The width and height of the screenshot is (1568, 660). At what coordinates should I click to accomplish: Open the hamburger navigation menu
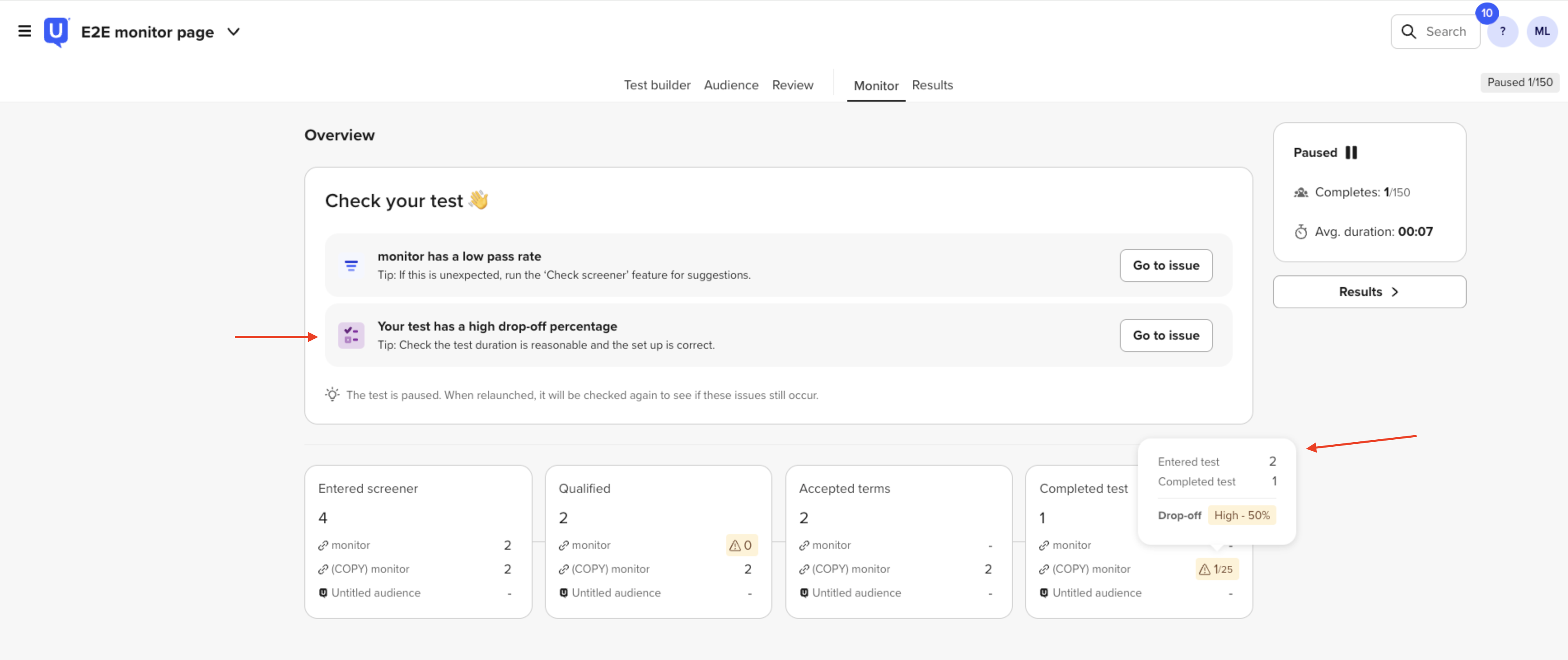click(x=24, y=31)
